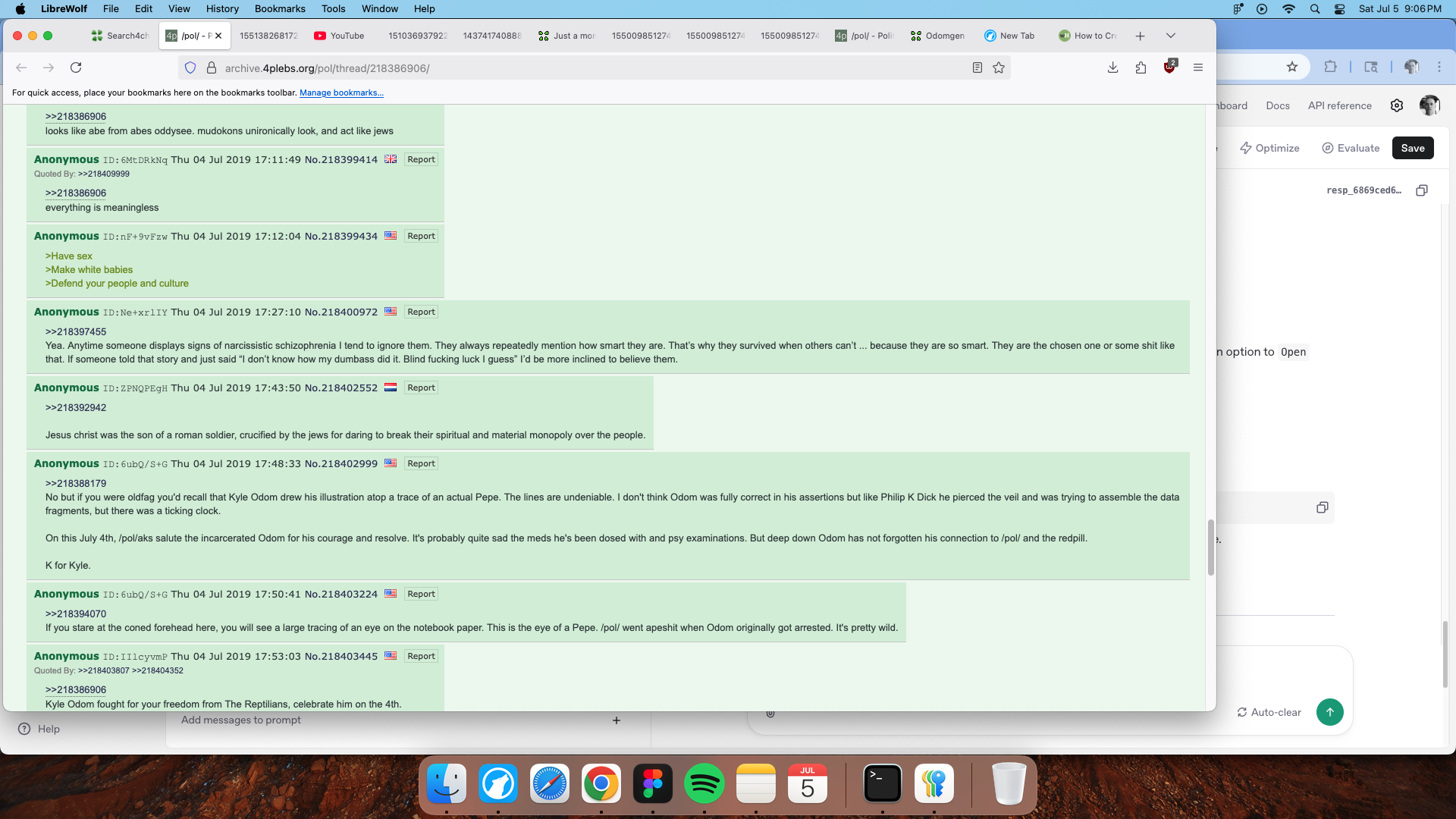Viewport: 1456px width, 819px height.
Task: Open the History menu
Action: coord(222,8)
